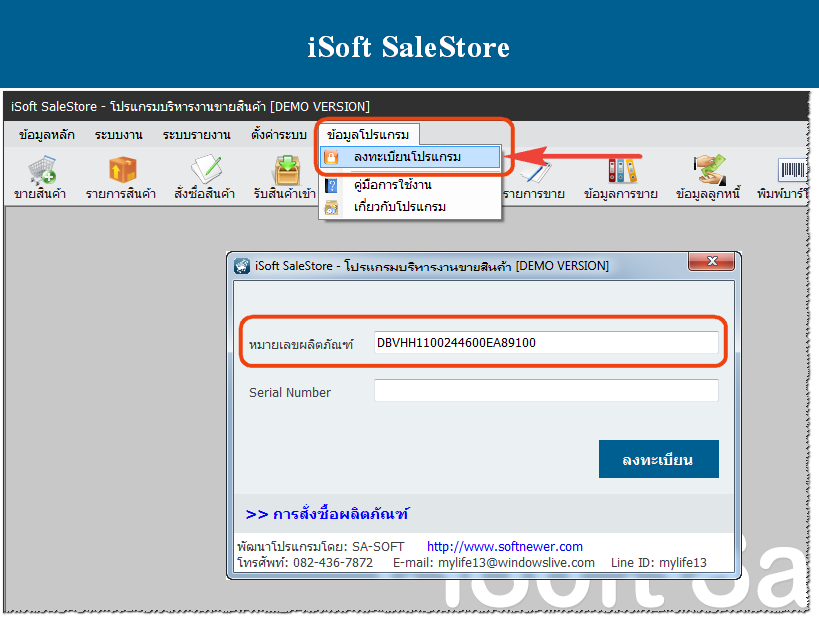Open the รับสินค้าเข้า download box icon
Image resolution: width=819 pixels, height=622 pixels.
pos(287,170)
